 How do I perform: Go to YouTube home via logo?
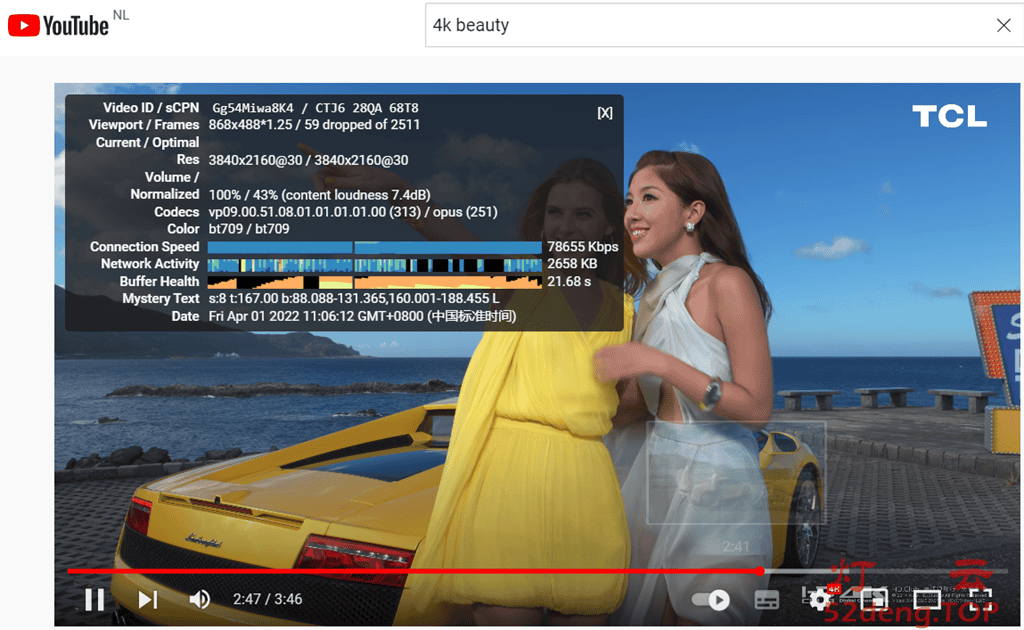[60, 25]
